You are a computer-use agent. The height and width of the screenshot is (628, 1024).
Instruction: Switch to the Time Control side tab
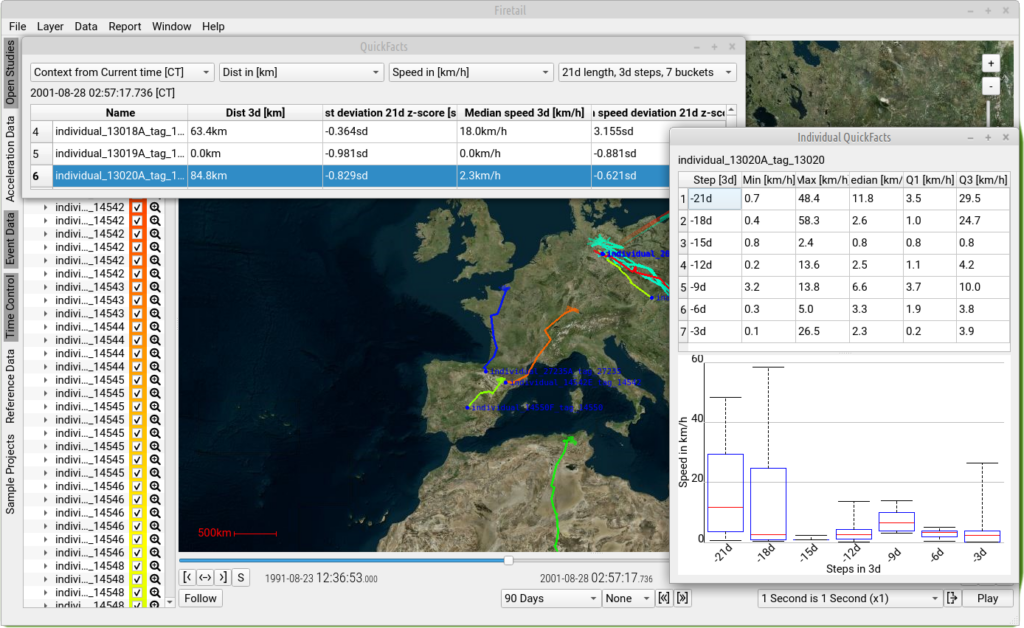pyautogui.click(x=10, y=307)
